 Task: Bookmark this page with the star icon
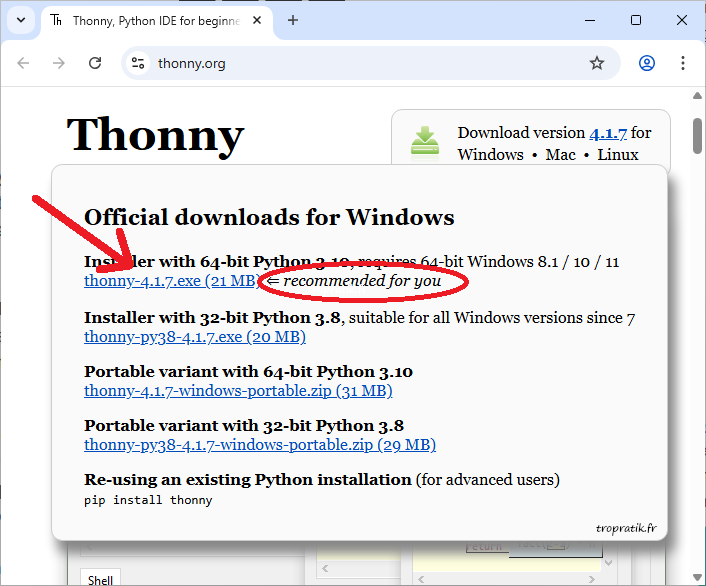(597, 63)
